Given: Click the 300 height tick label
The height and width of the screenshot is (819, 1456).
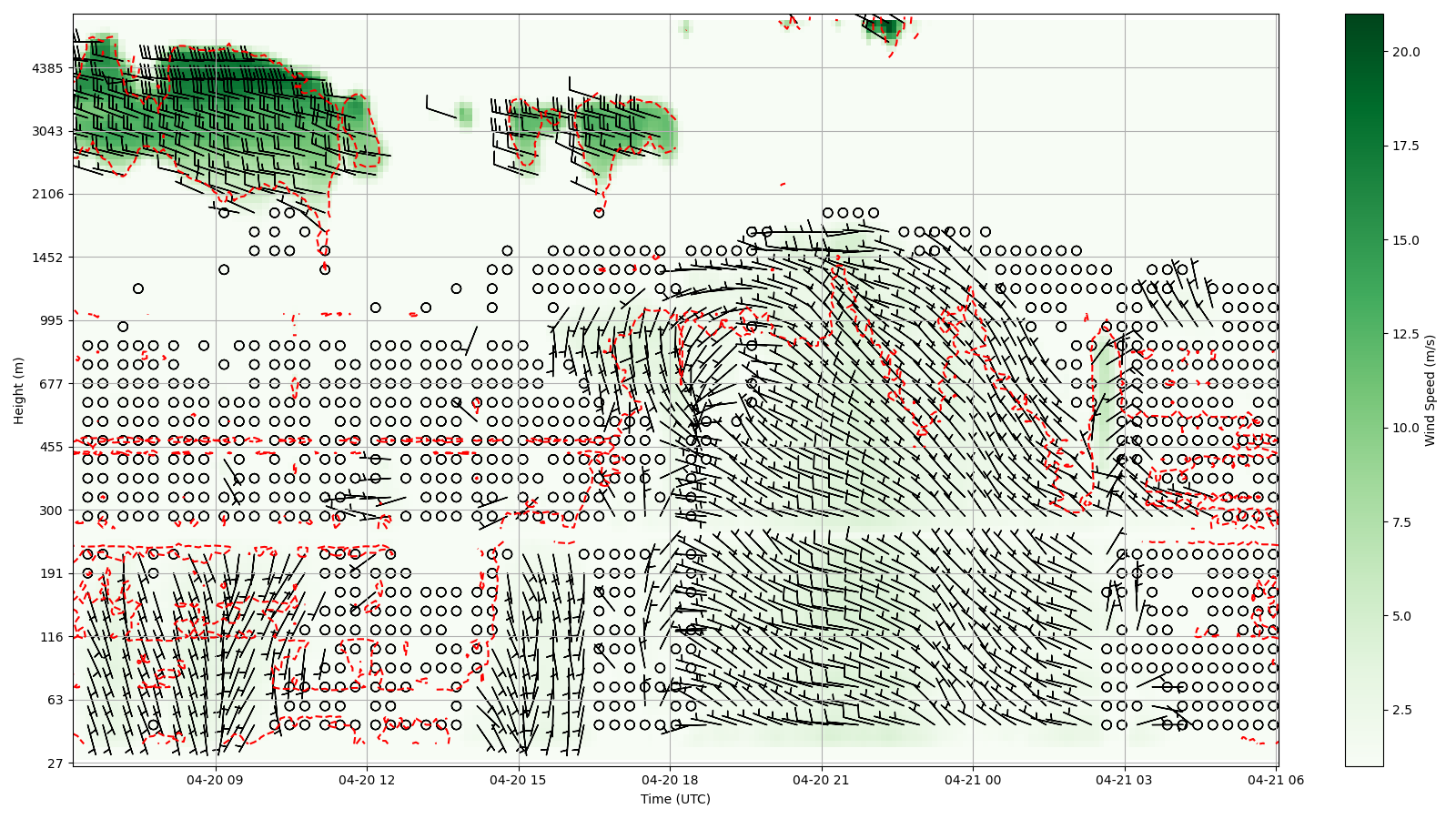Looking at the screenshot, I should [x=51, y=511].
